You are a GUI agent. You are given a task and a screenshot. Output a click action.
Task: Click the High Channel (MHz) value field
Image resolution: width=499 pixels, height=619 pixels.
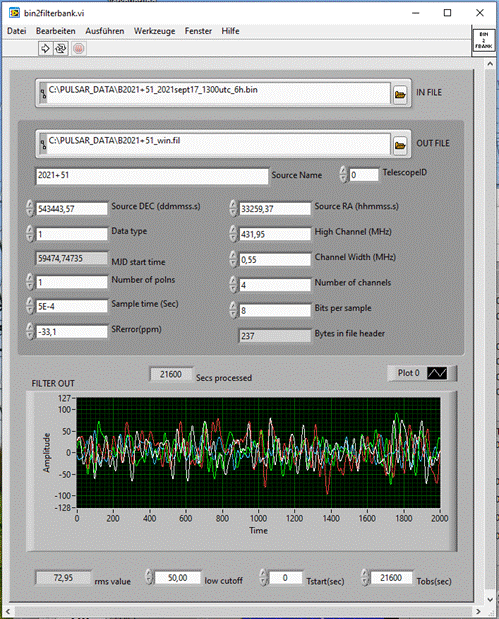pyautogui.click(x=275, y=234)
